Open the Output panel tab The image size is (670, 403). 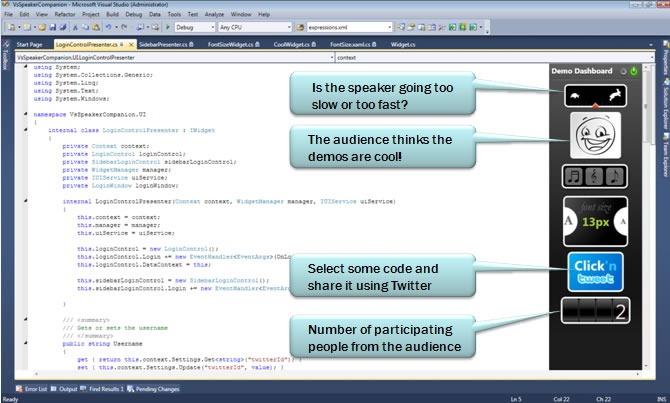64,389
